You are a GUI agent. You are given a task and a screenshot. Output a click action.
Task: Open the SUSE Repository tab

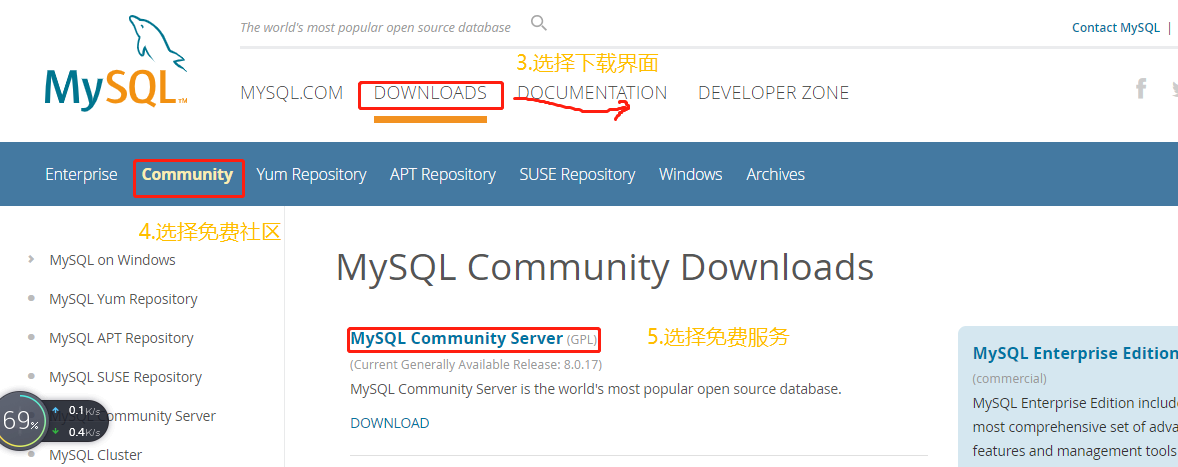[577, 174]
